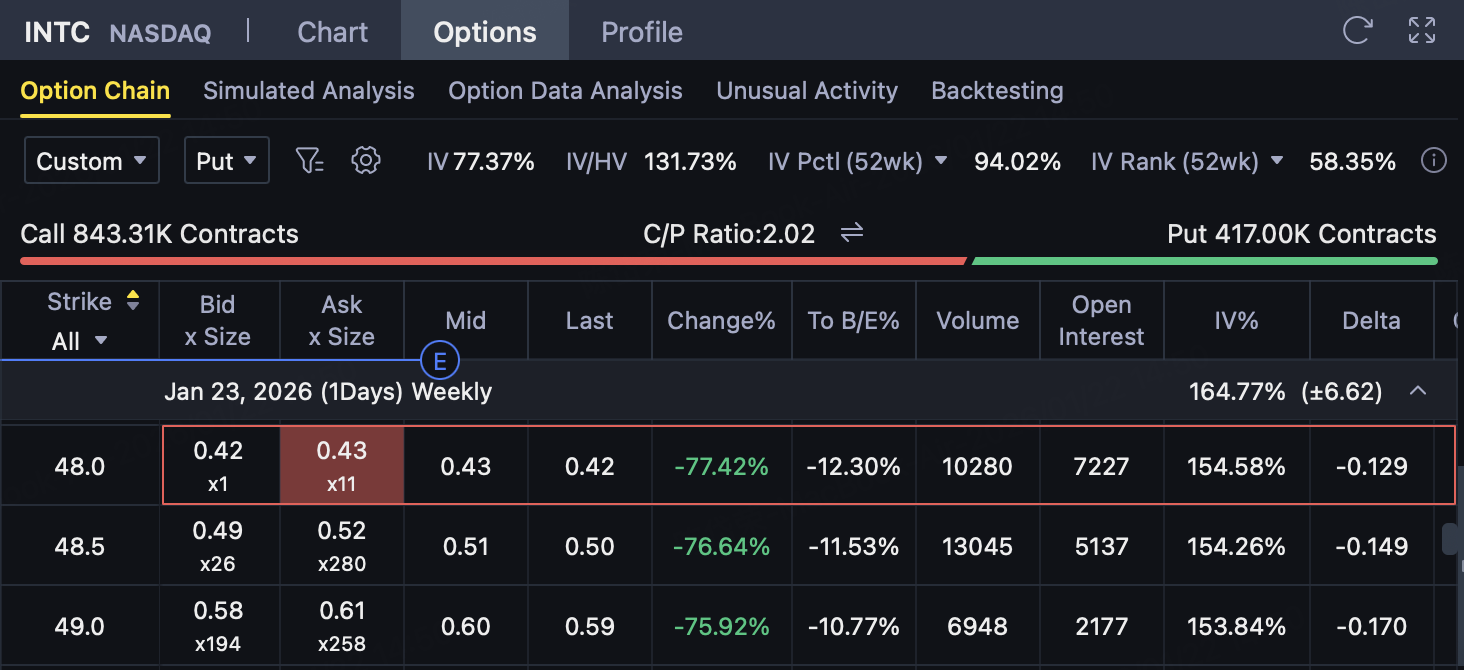The height and width of the screenshot is (670, 1464).
Task: Open the Put option type dropdown
Action: pos(226,161)
